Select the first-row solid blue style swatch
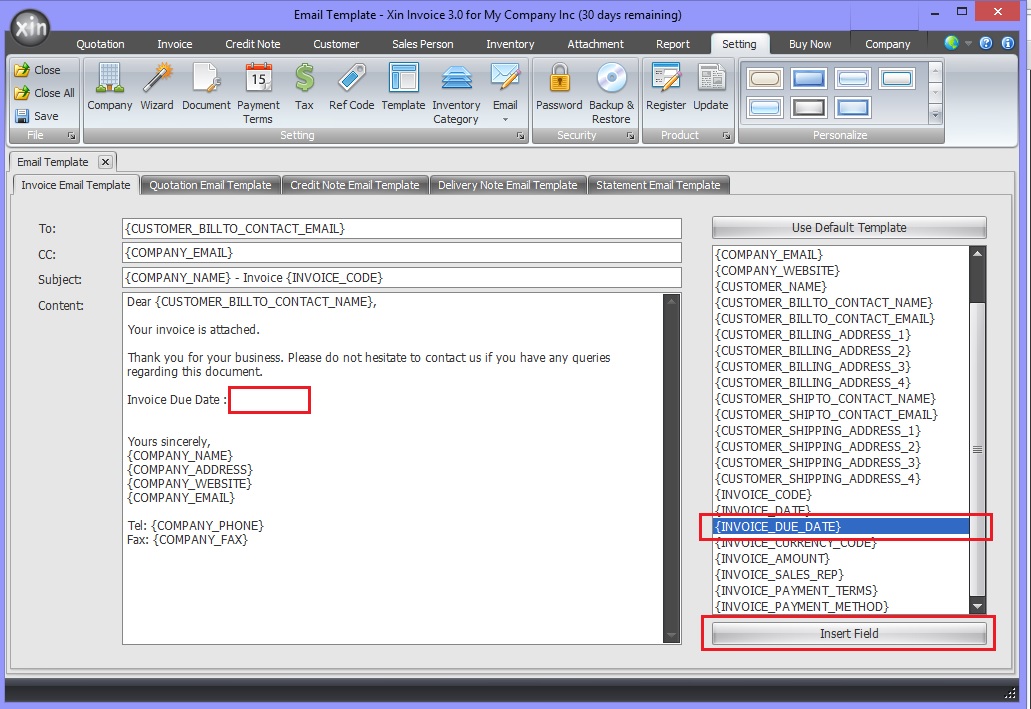Image resolution: width=1031 pixels, height=709 pixels. point(809,79)
